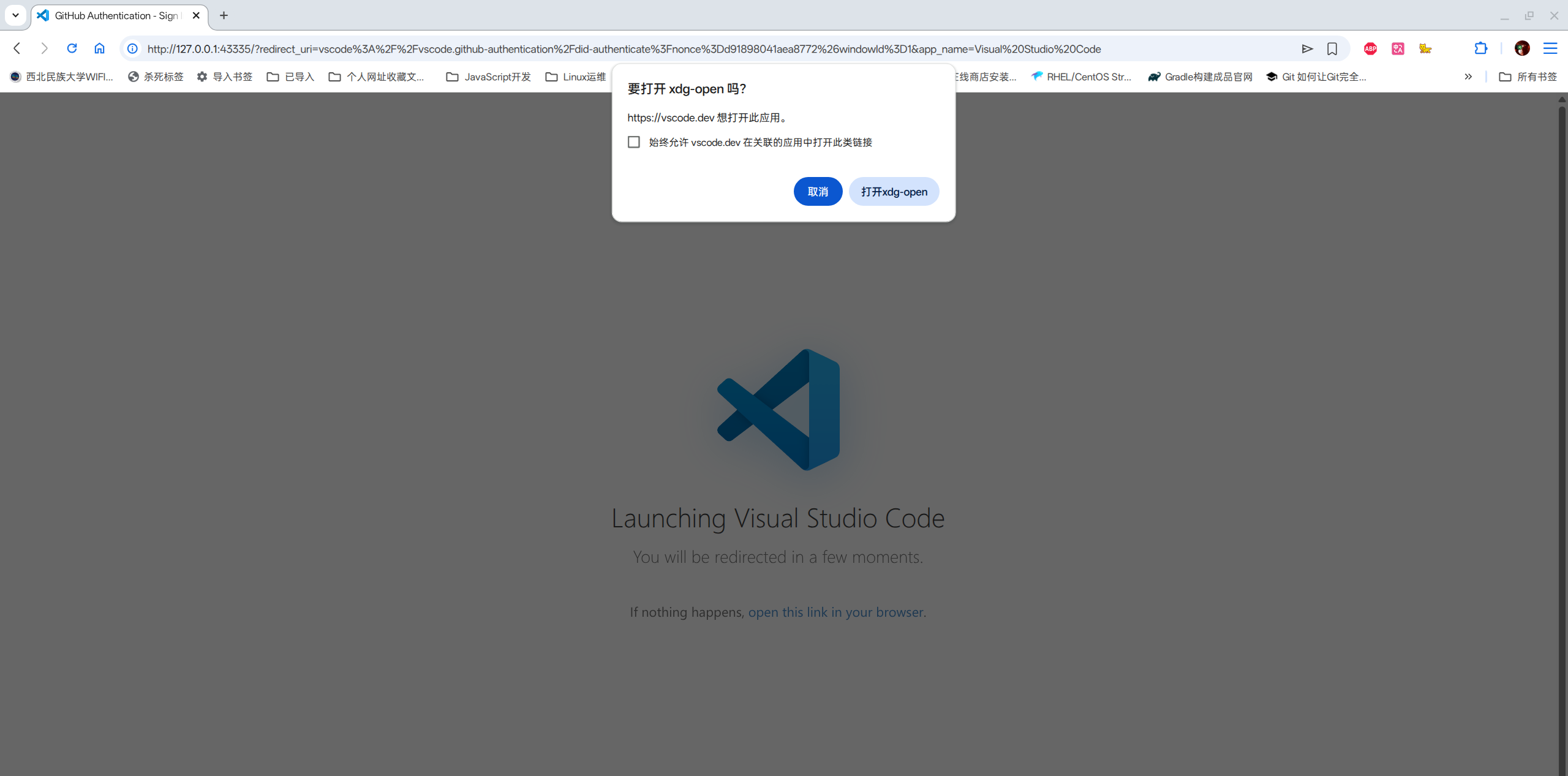Open the browser hamburger main menu
The width and height of the screenshot is (1568, 776).
[x=1550, y=48]
